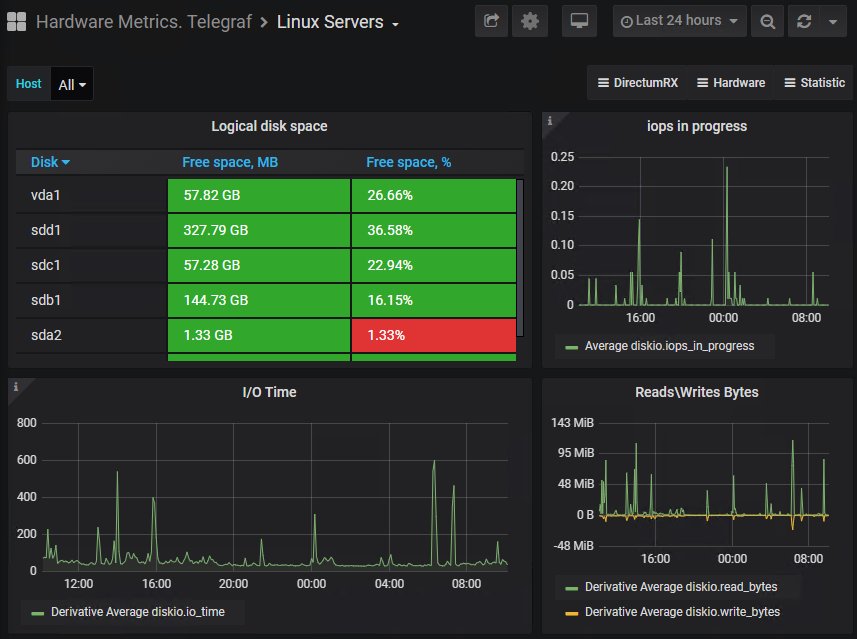Click the zoom out magnifier icon

pos(767,21)
